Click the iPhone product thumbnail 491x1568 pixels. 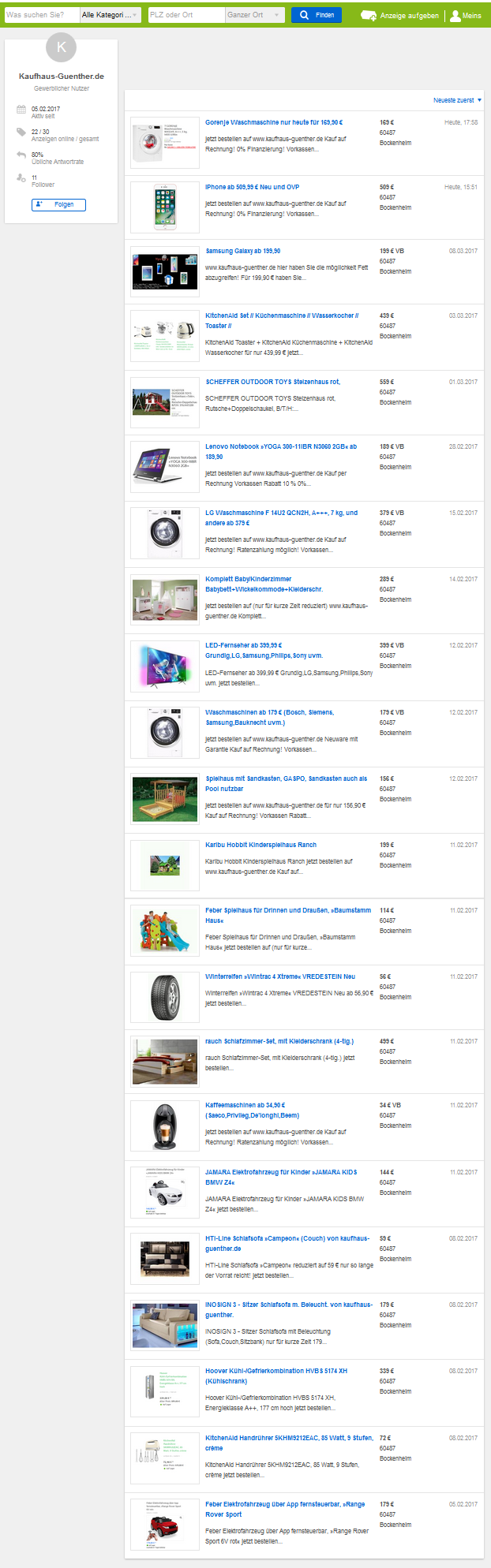coord(165,207)
